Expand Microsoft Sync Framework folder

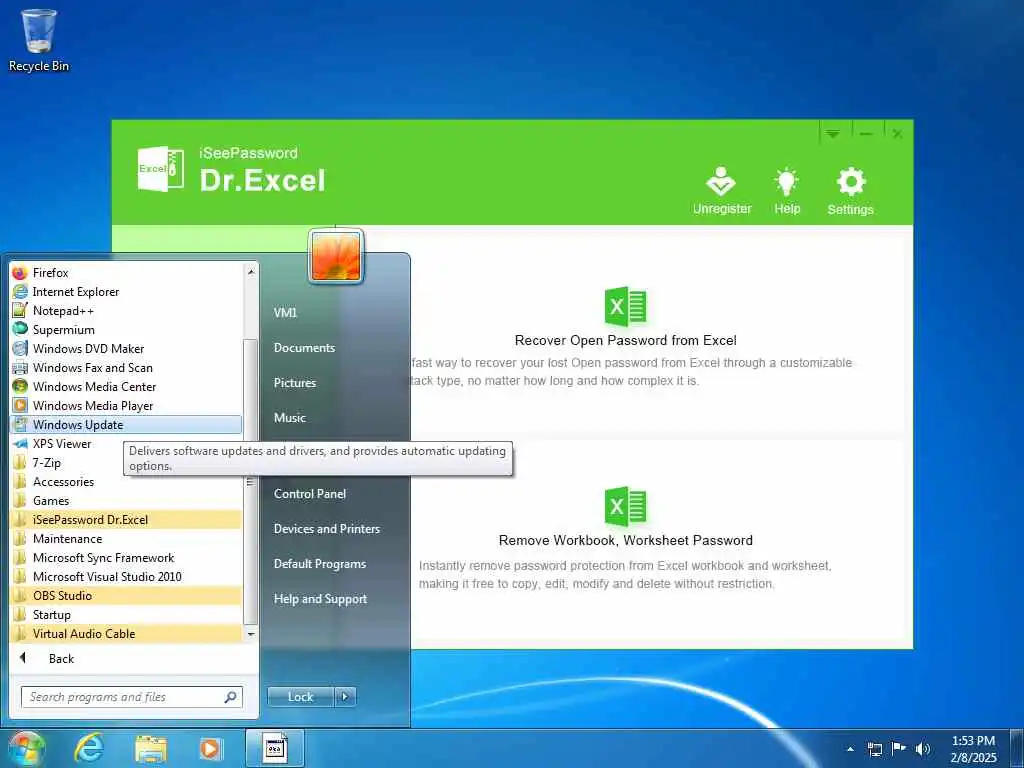pos(126,557)
